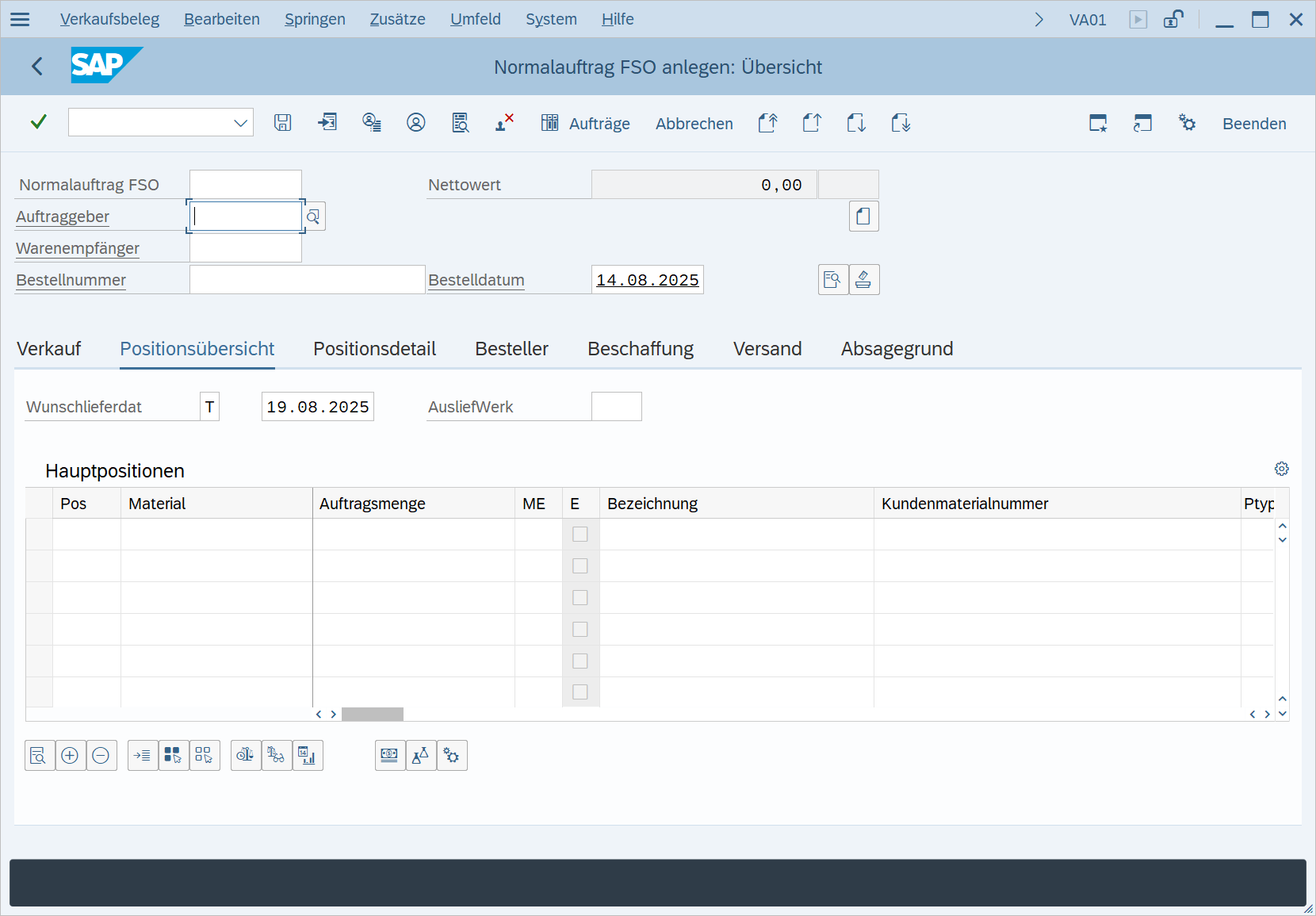This screenshot has width=1316, height=916.
Task: Open the Springen menu
Action: click(315, 20)
